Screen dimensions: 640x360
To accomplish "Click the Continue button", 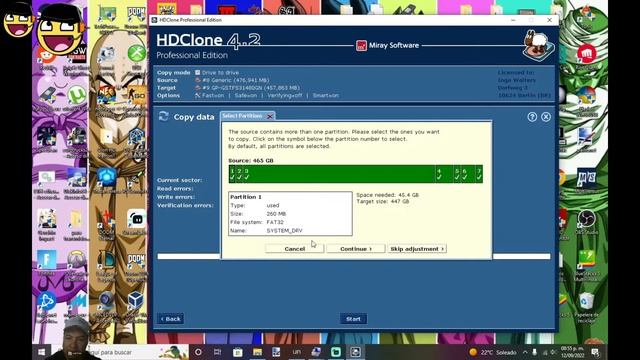I will [356, 249].
